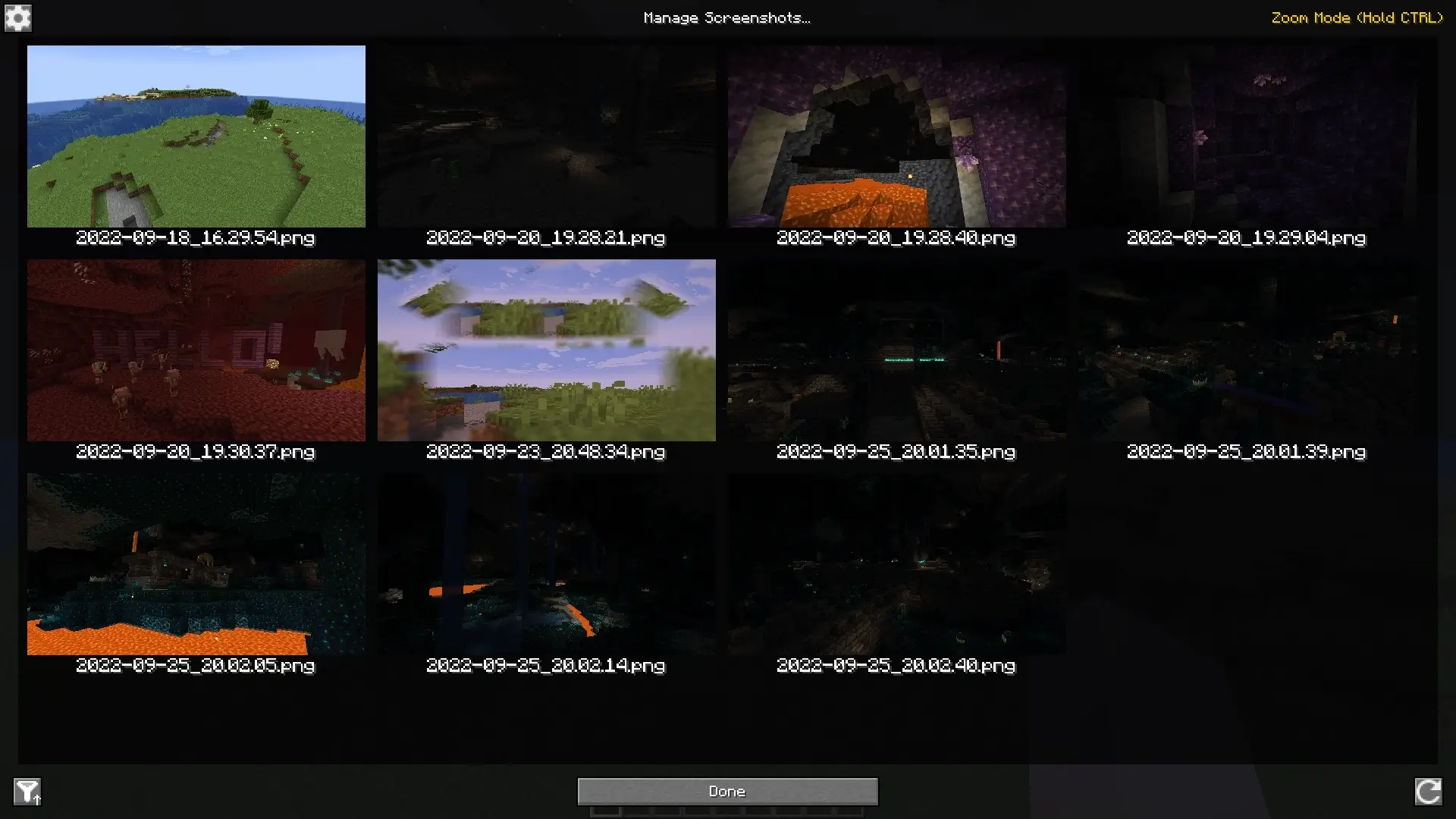Image resolution: width=1456 pixels, height=819 pixels.
Task: Select screenshot 2022-09-25_20.02.14.png thumbnail
Action: (x=546, y=564)
